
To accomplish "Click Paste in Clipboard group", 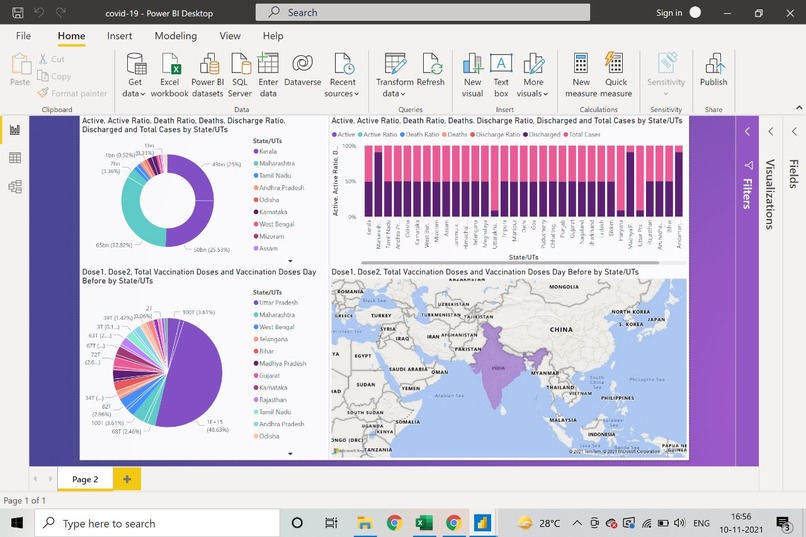I will [20, 69].
